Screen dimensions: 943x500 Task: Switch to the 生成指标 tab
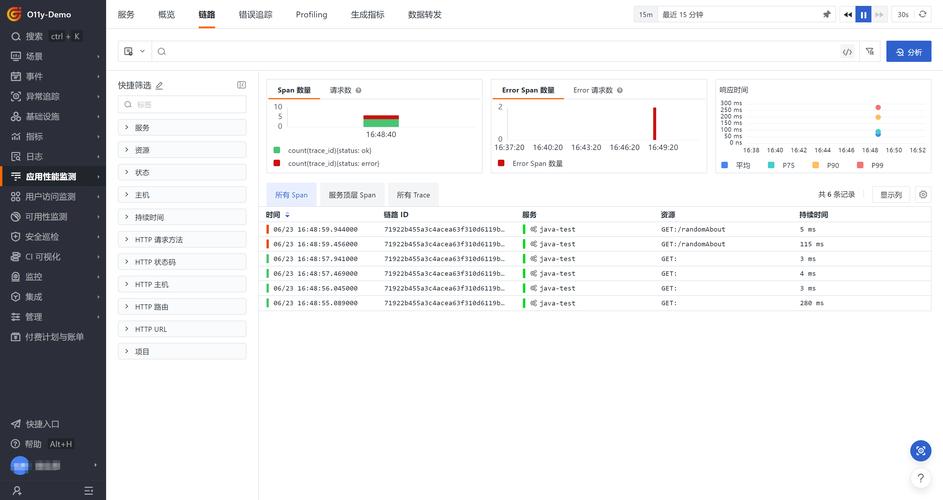click(367, 14)
